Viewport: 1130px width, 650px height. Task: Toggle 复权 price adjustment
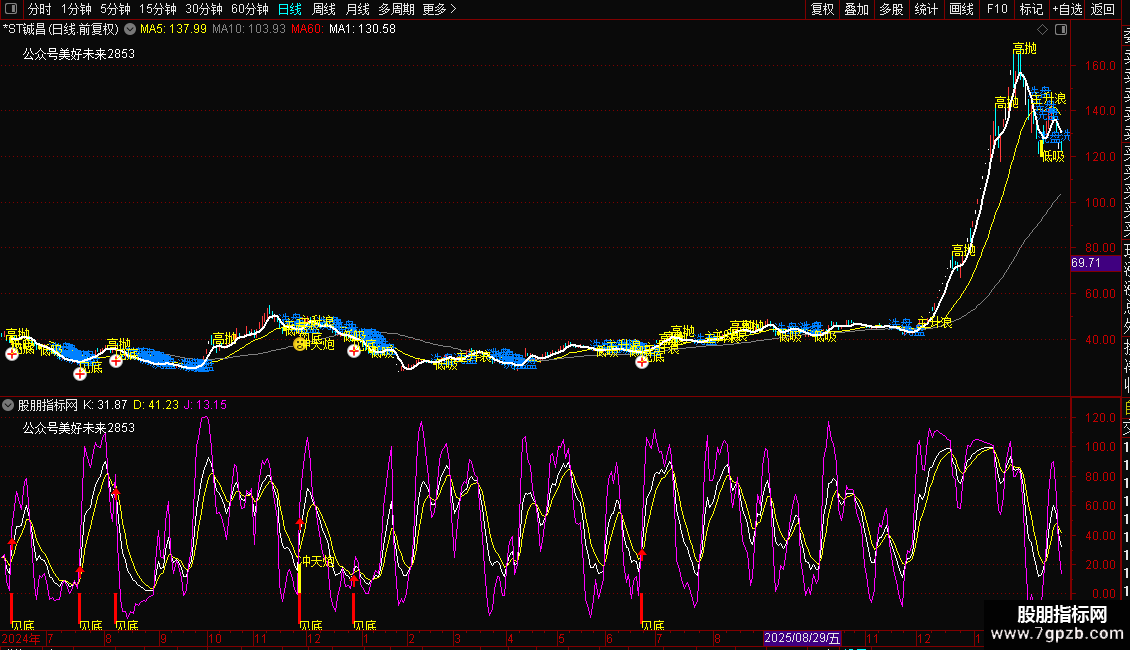coord(822,9)
